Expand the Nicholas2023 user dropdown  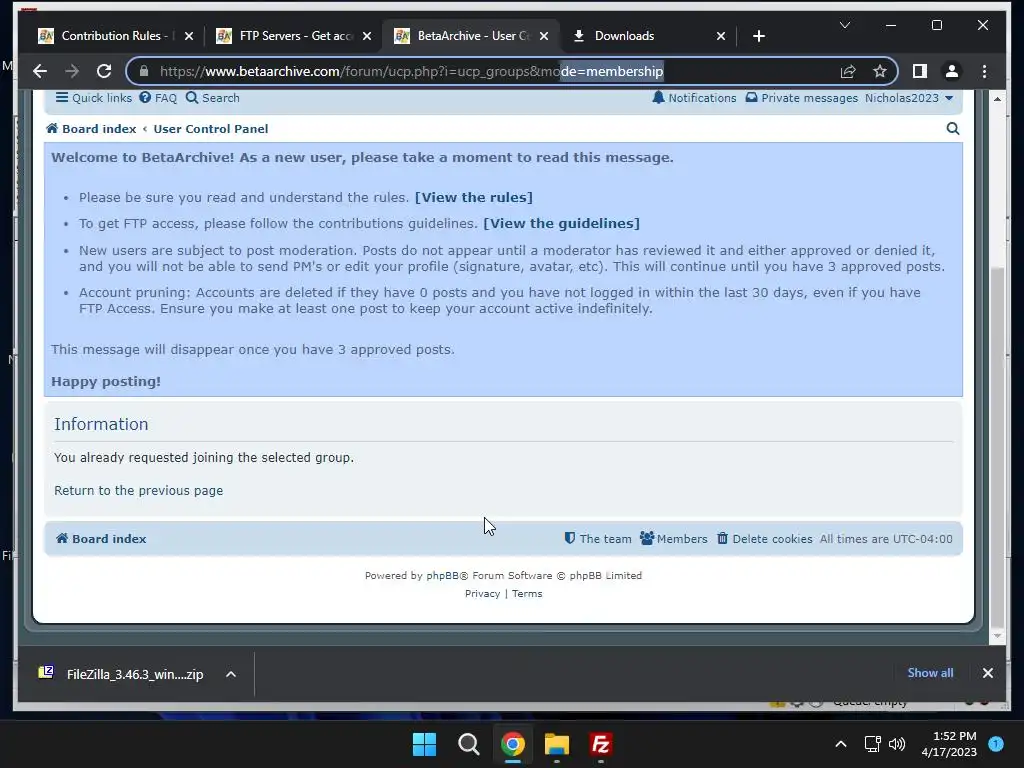909,98
